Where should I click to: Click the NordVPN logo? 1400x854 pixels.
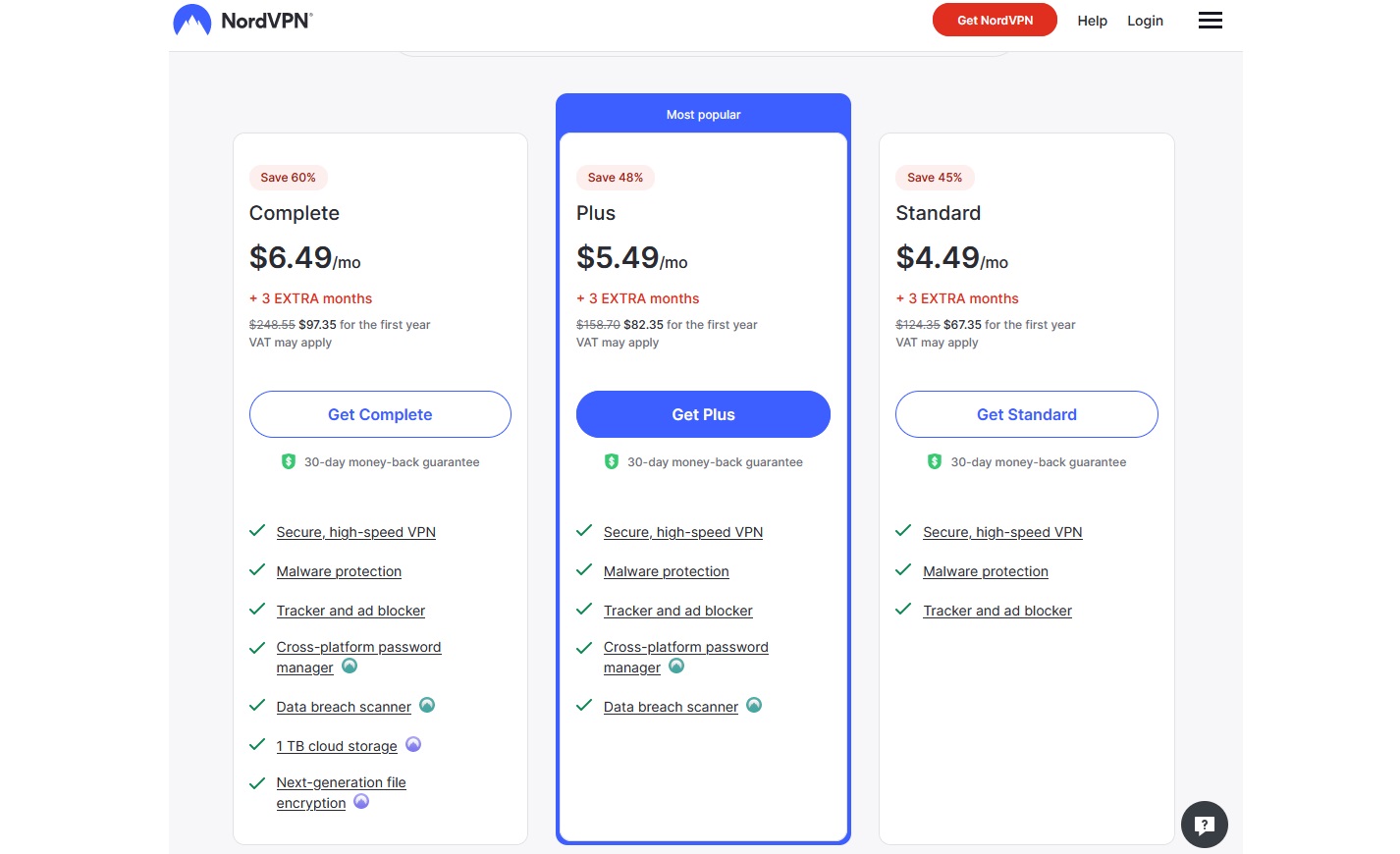coord(242,20)
